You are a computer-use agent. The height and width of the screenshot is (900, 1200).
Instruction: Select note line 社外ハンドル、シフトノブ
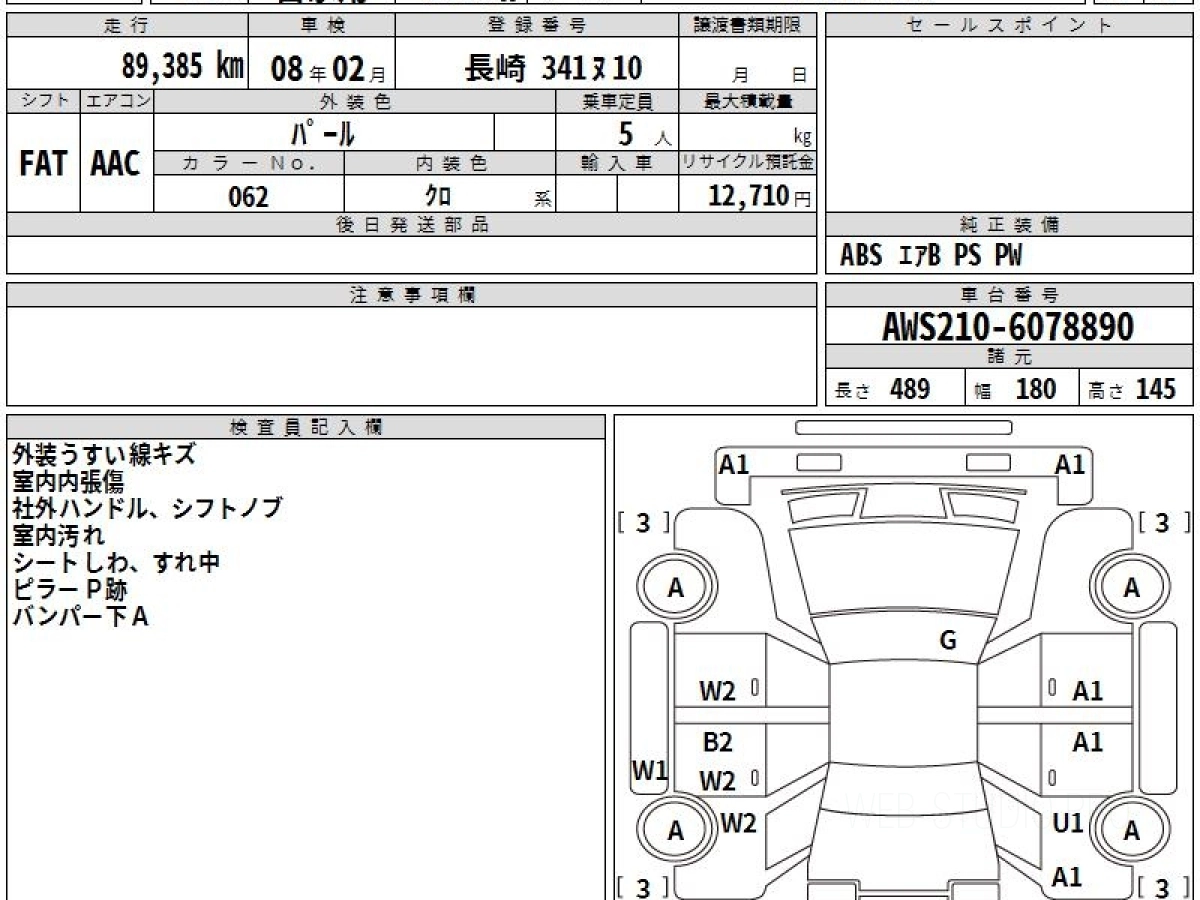click(147, 508)
